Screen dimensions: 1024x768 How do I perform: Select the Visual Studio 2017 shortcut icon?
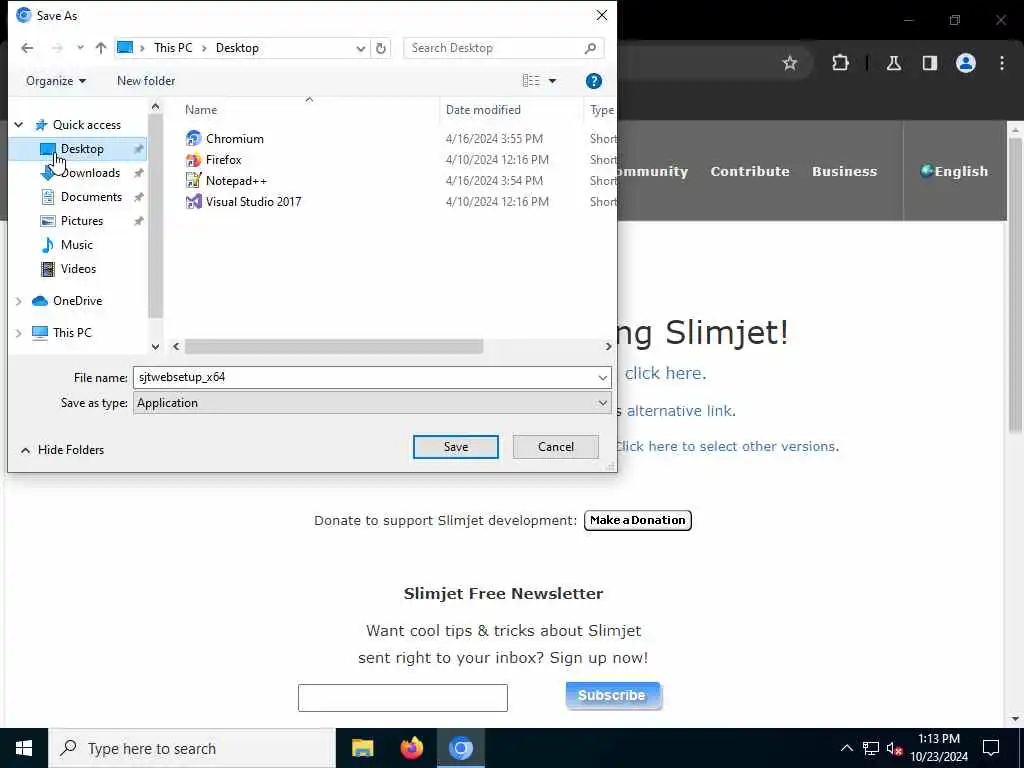[193, 201]
